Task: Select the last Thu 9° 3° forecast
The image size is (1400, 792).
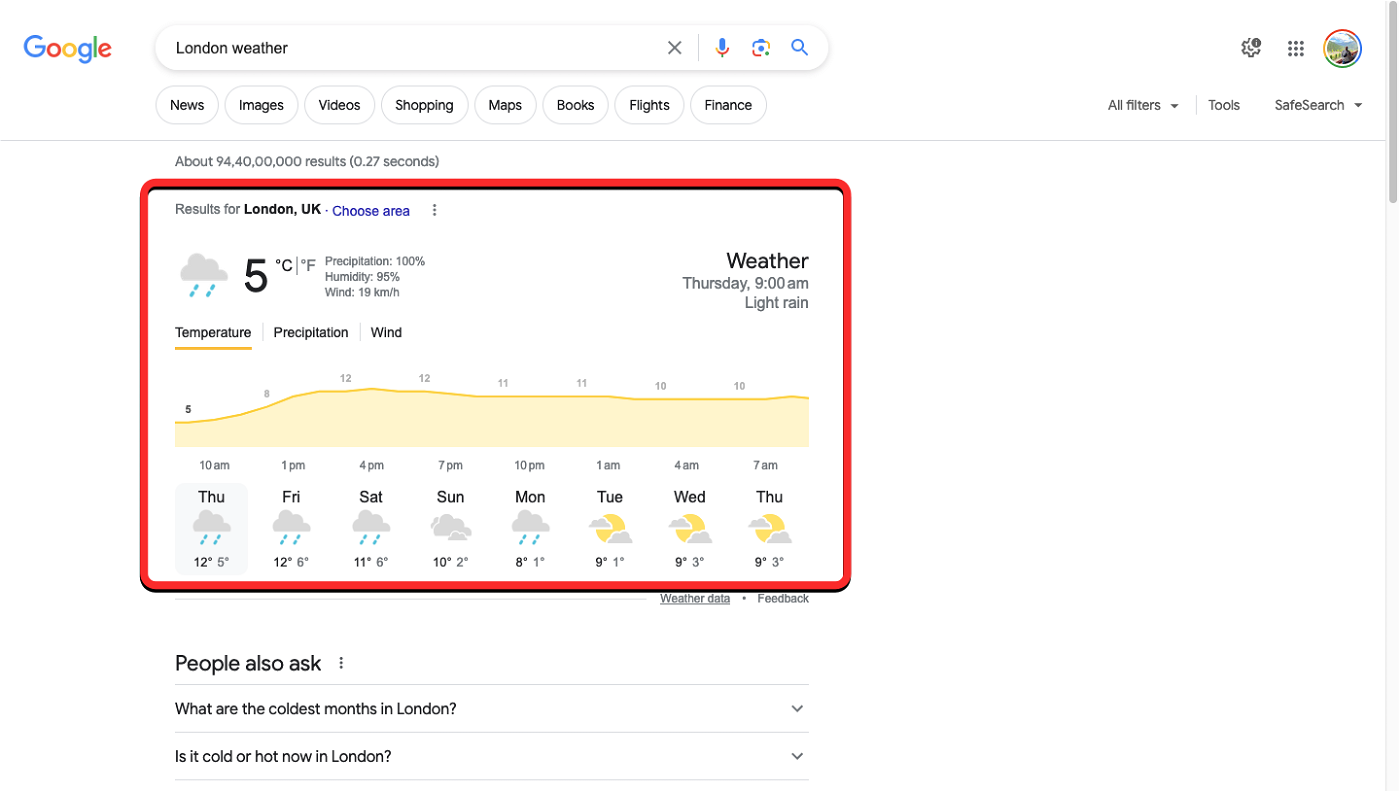Action: (770, 529)
